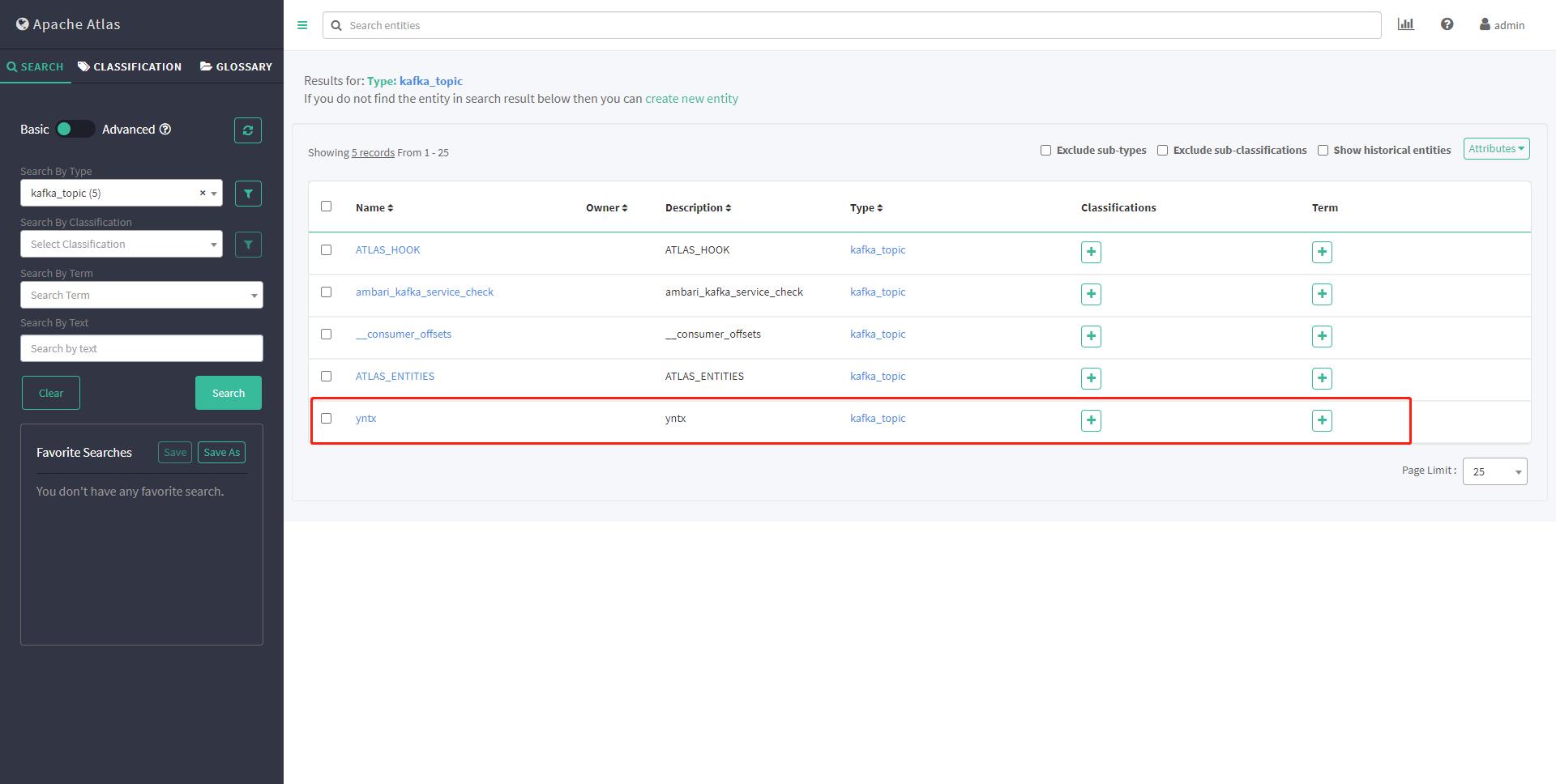Open the help question mark icon

click(x=1447, y=24)
